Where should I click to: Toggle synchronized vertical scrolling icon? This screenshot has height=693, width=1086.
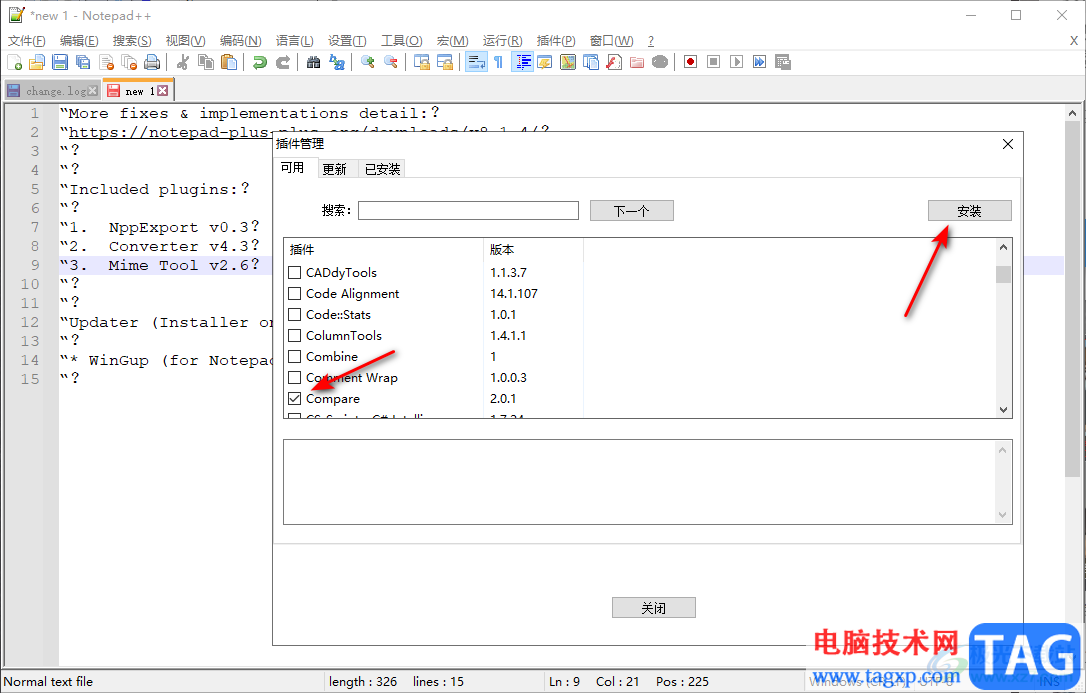coord(422,62)
